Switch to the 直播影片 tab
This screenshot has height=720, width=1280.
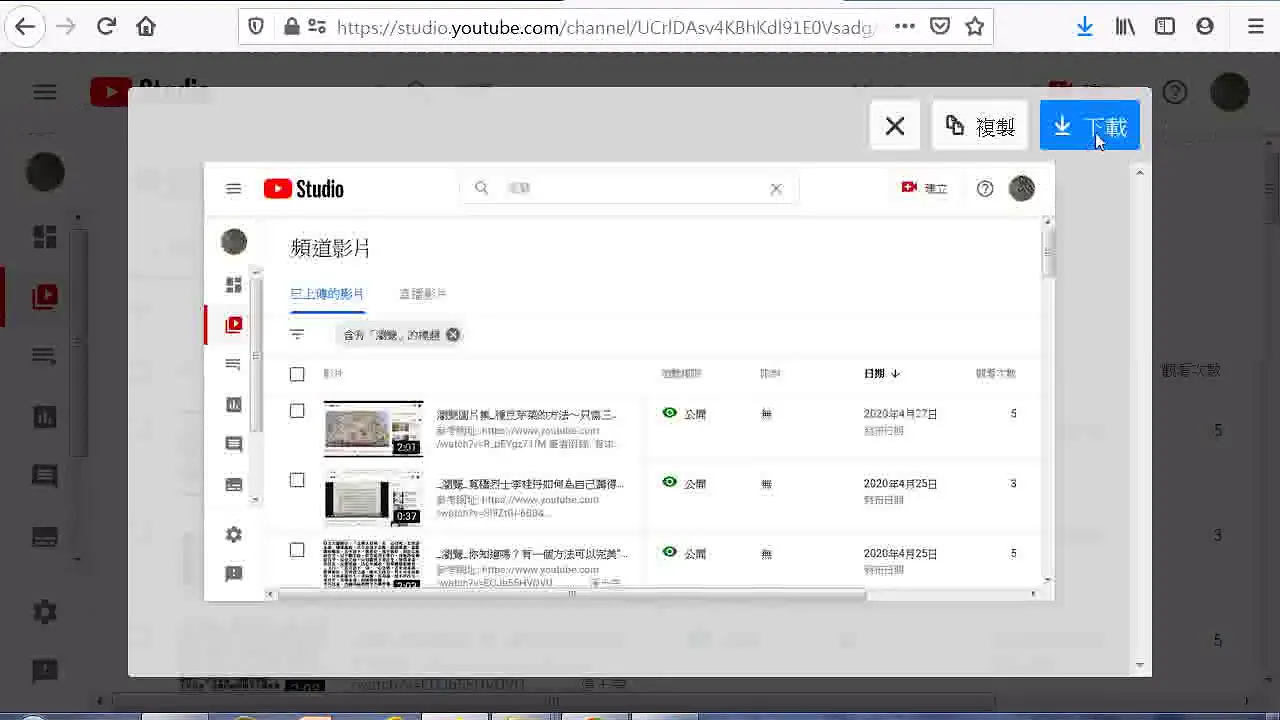(422, 293)
